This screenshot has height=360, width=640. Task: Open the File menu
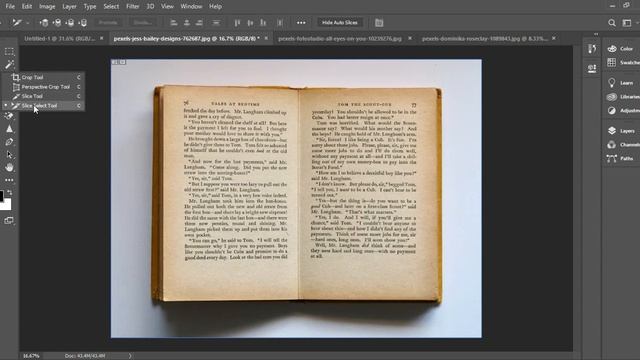(10, 7)
